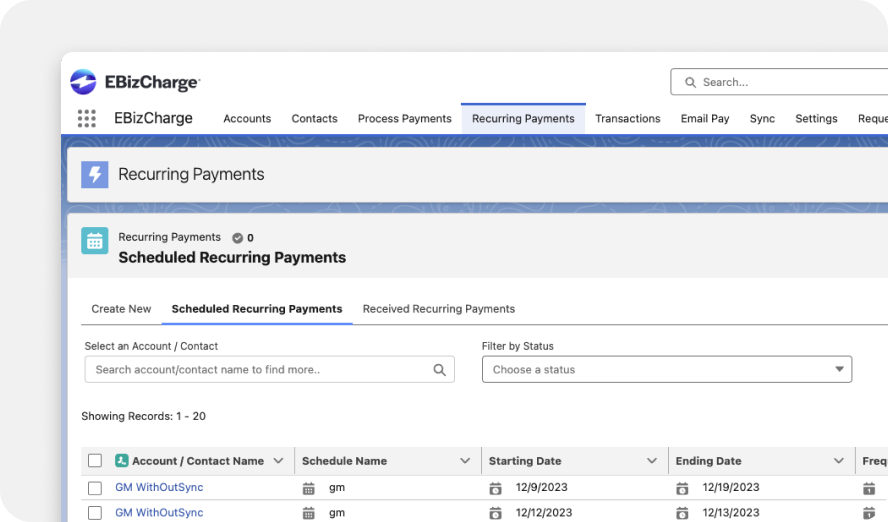This screenshot has width=888, height=522.
Task: Select Scheduled Recurring Payments sub-tab
Action: [x=257, y=309]
